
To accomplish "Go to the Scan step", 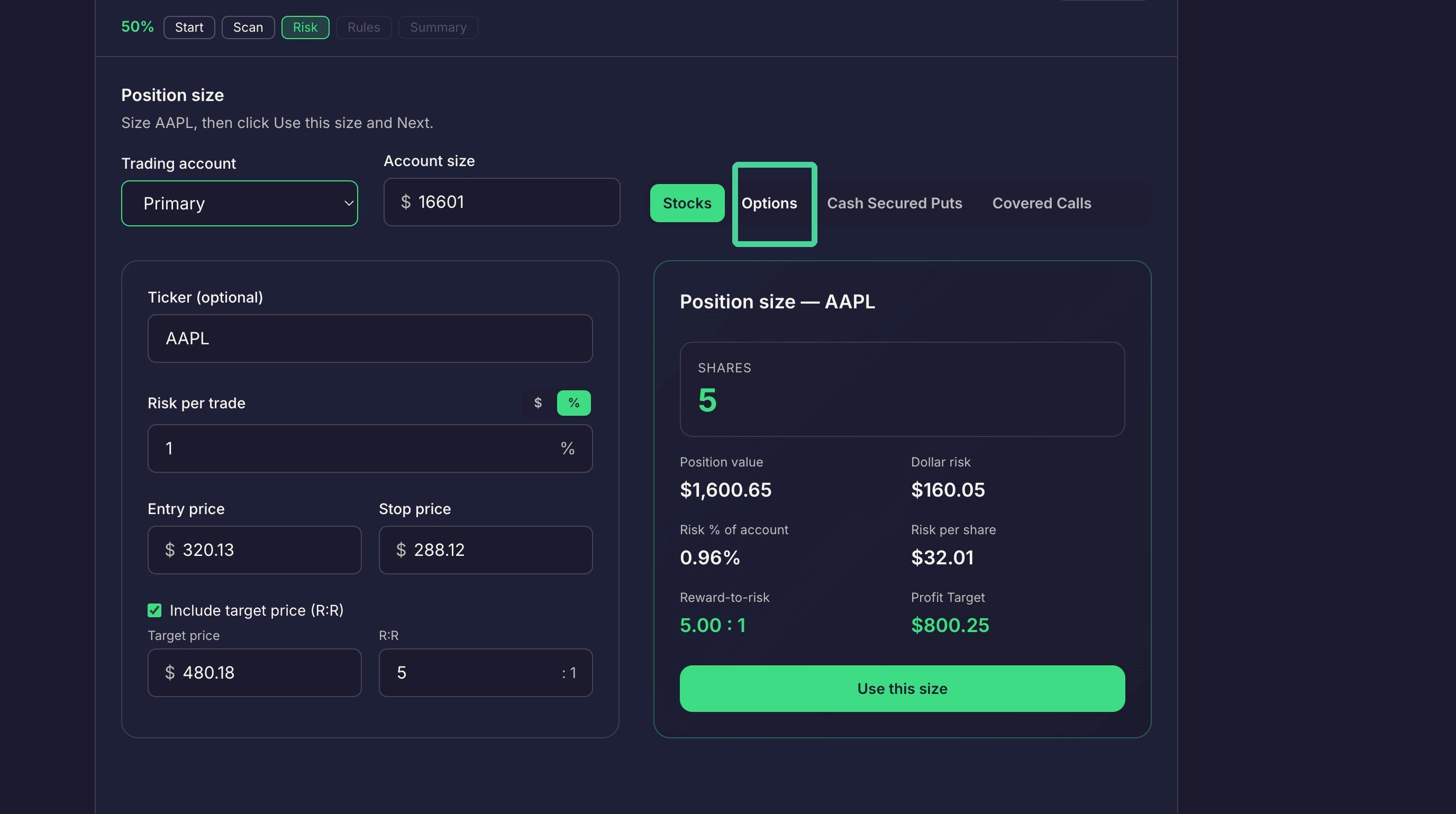I will coord(248,27).
